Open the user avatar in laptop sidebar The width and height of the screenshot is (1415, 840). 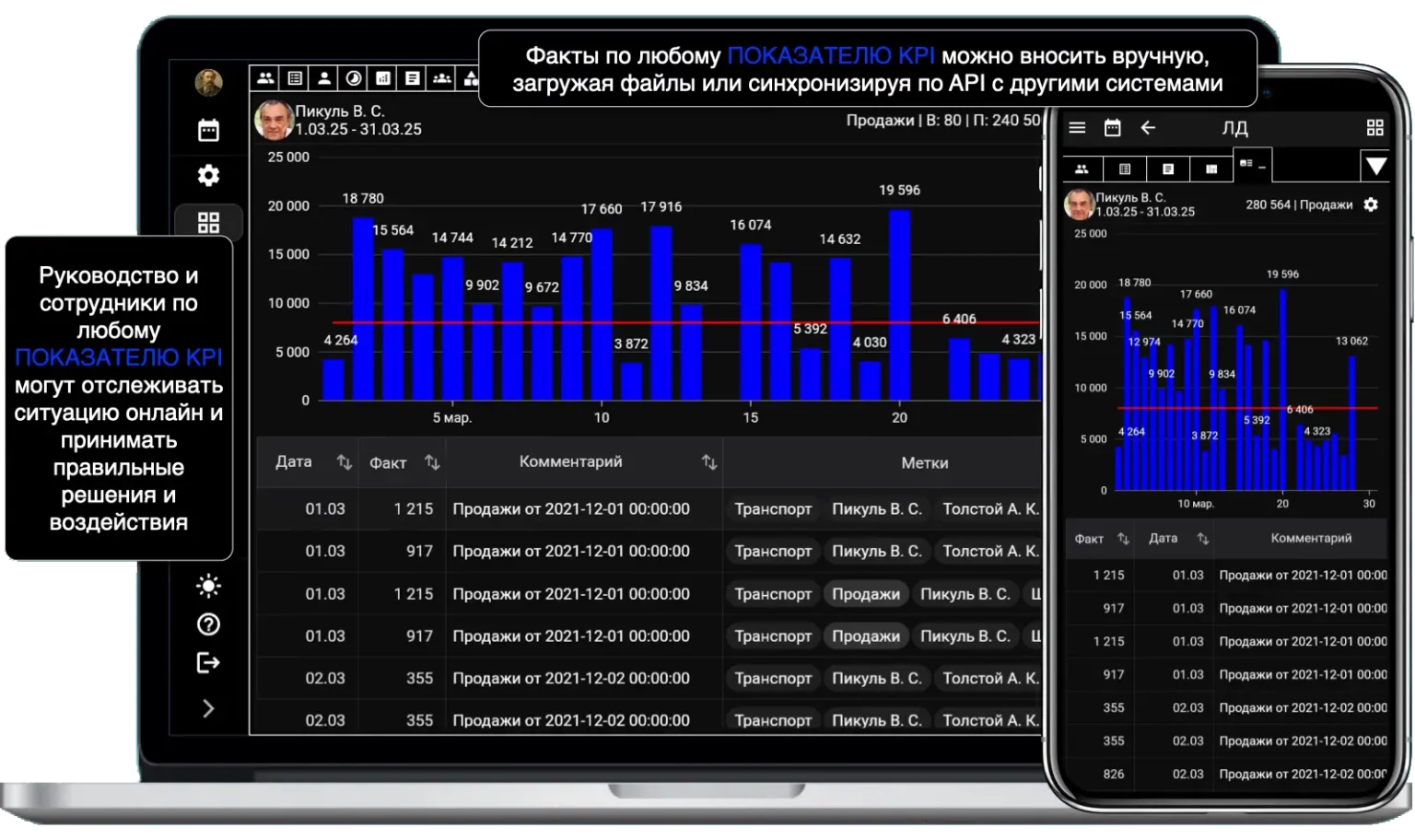209,83
